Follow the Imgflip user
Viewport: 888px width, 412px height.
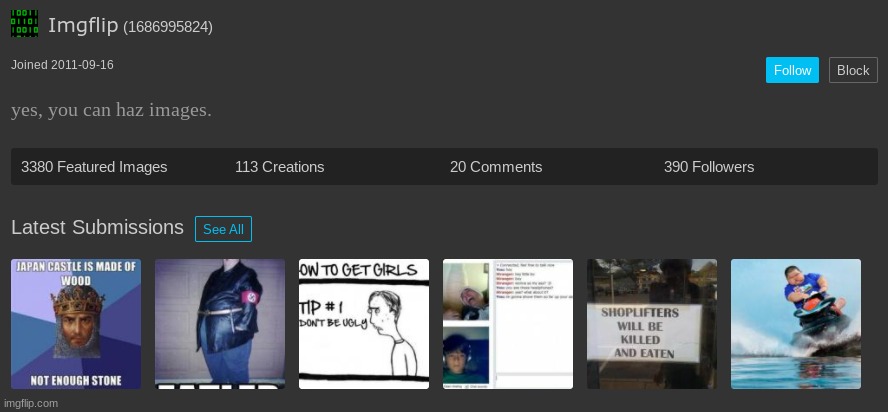[792, 70]
